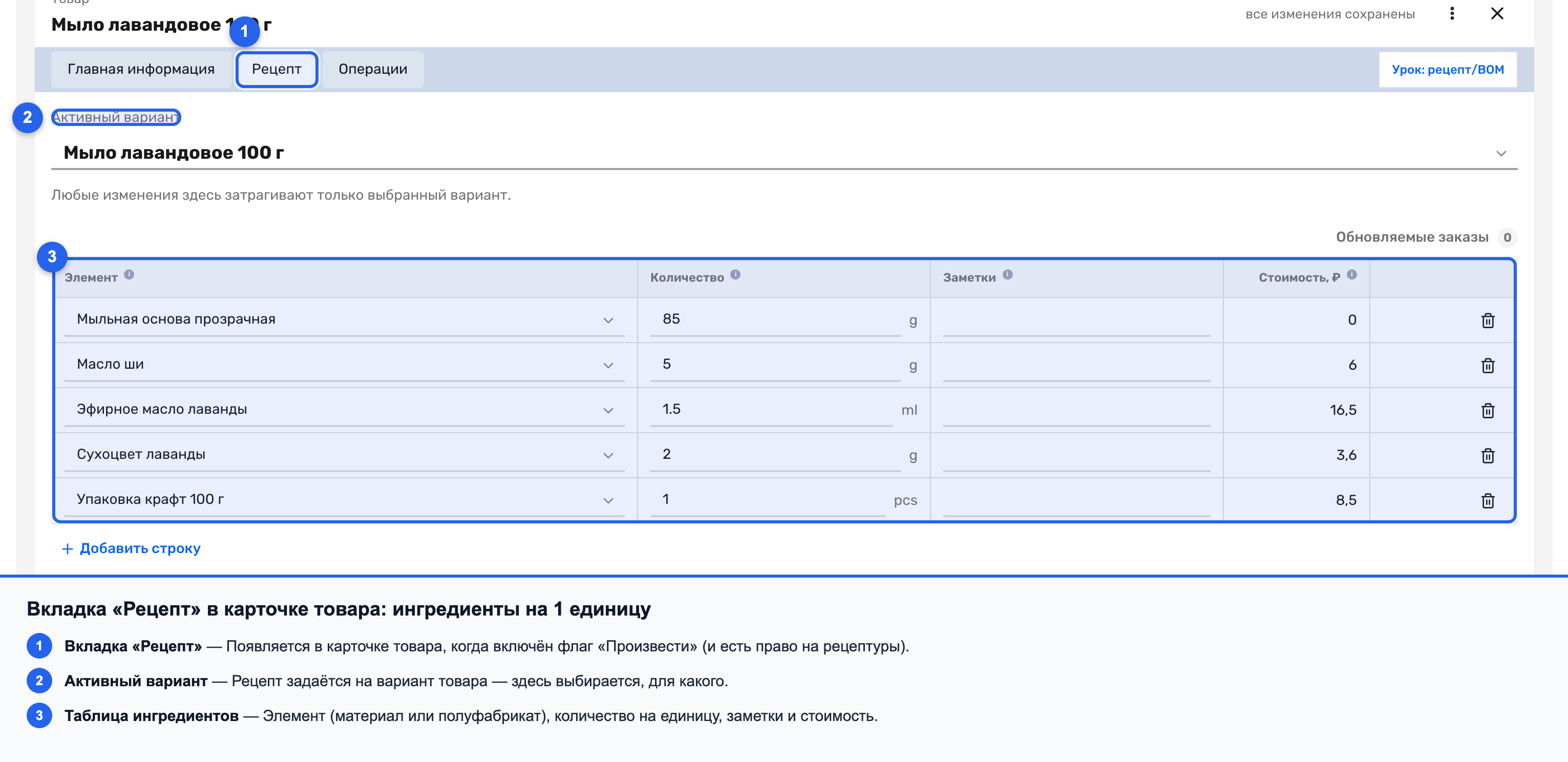Edit quantity 1.5 for lavender essential oil
Image resolution: width=1568 pixels, height=762 pixels.
coord(771,410)
